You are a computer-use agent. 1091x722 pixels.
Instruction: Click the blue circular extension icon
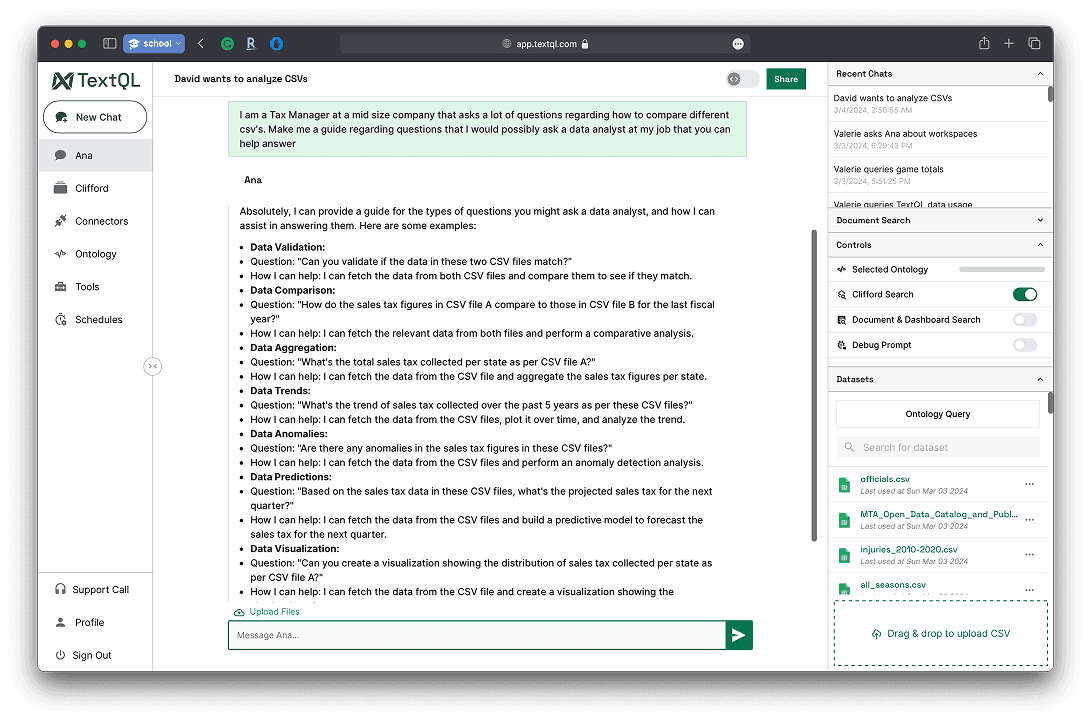[x=276, y=44]
